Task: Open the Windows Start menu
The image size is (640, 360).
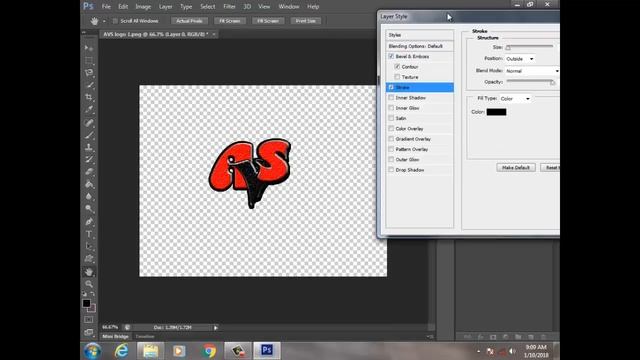Action: [x=92, y=351]
